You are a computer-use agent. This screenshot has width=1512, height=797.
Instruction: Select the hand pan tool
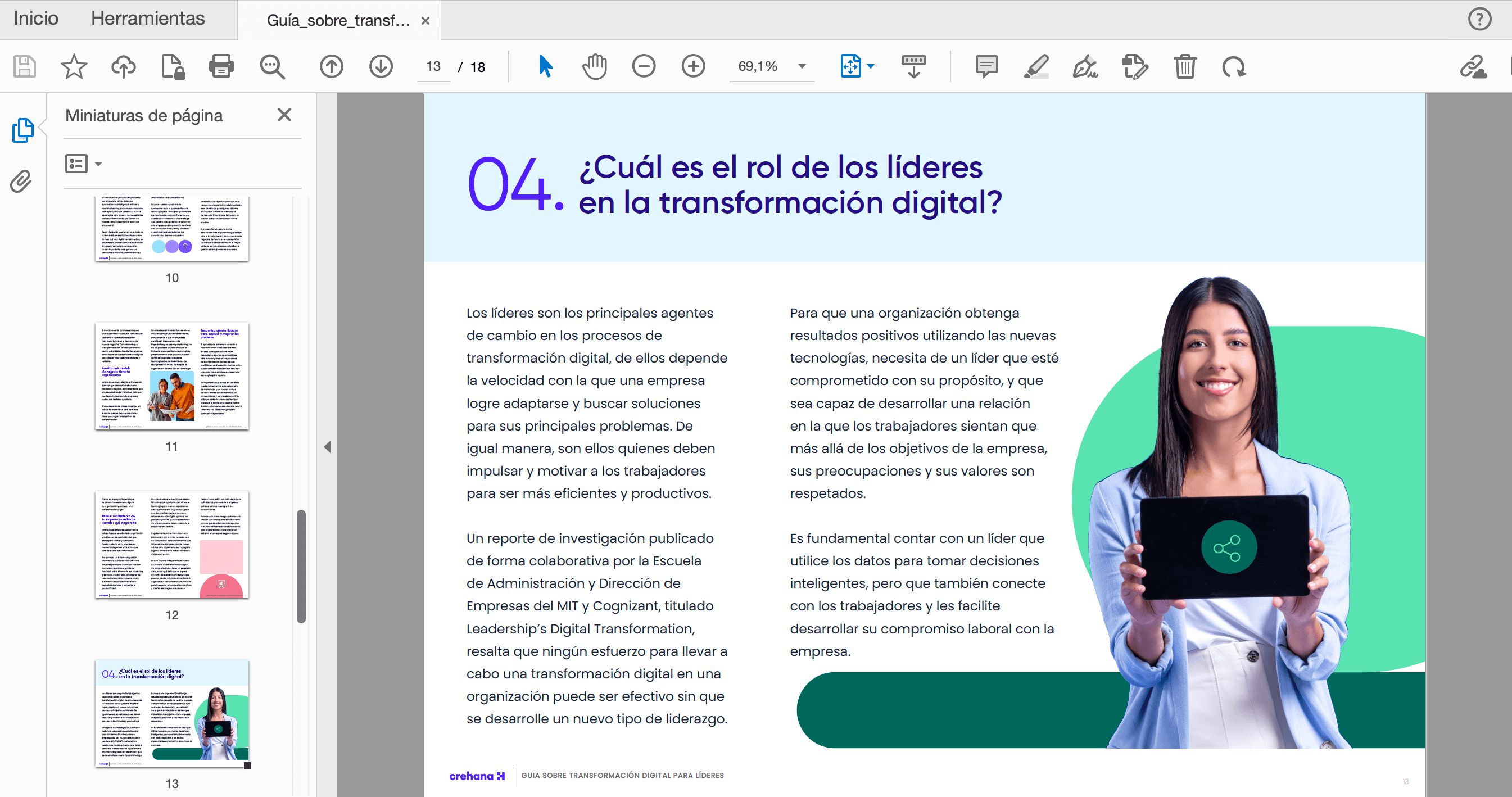pos(594,66)
